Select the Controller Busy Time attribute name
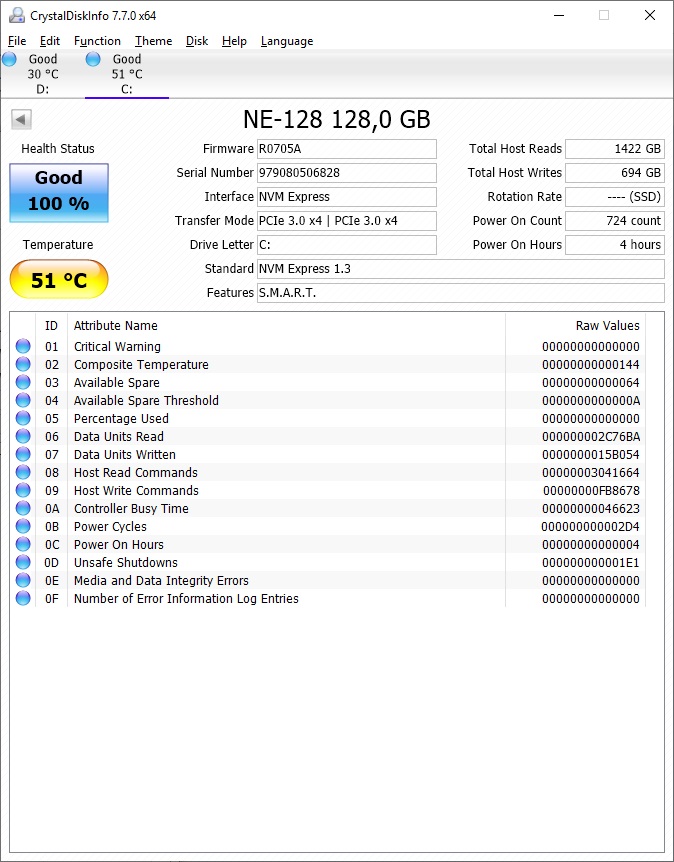This screenshot has width=674, height=862. [x=131, y=509]
